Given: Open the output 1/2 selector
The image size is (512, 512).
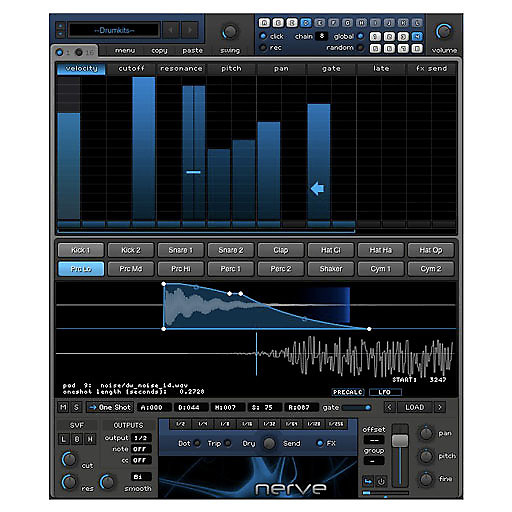Looking at the screenshot, I should [x=141, y=438].
